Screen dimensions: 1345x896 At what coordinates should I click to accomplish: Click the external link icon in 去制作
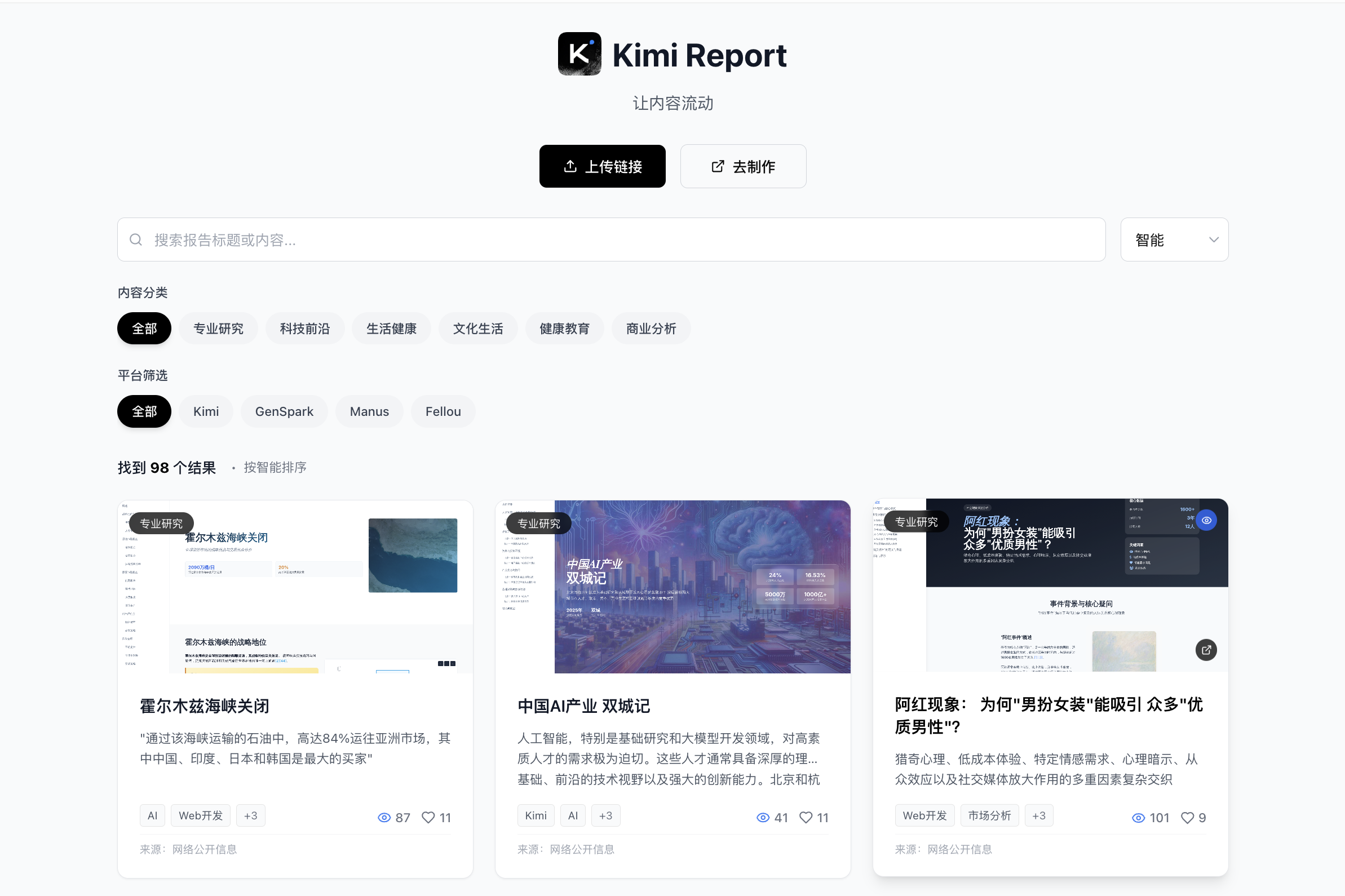[x=718, y=166]
